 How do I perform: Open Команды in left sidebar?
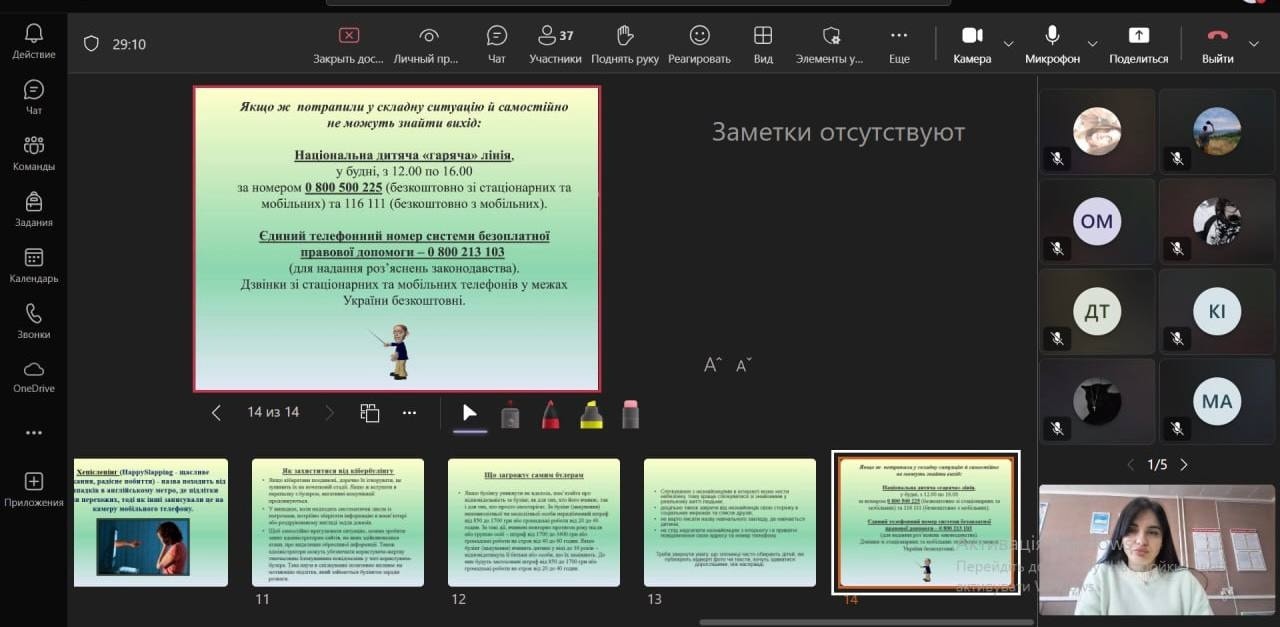click(x=34, y=153)
